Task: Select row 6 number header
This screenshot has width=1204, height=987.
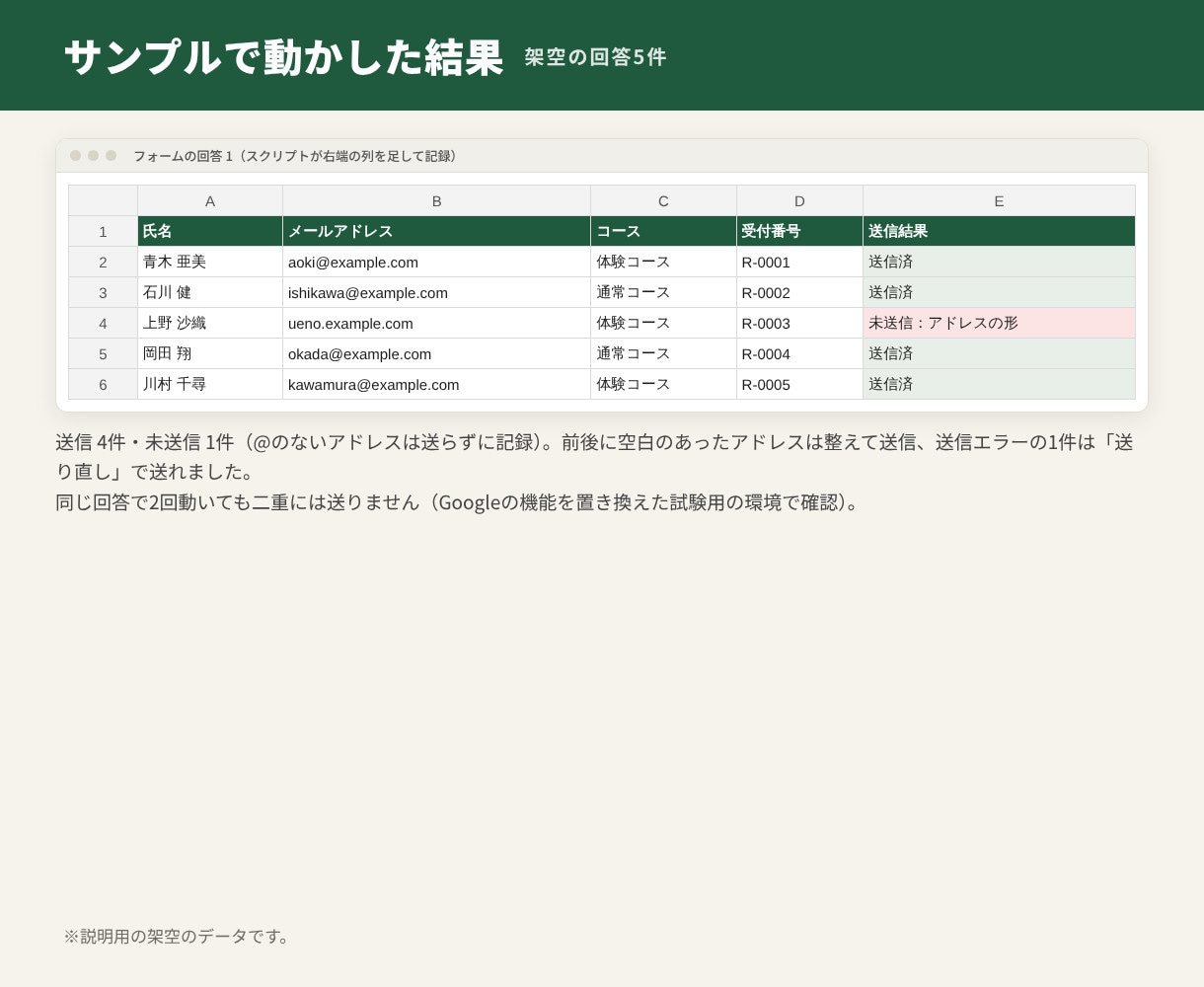Action: click(104, 384)
